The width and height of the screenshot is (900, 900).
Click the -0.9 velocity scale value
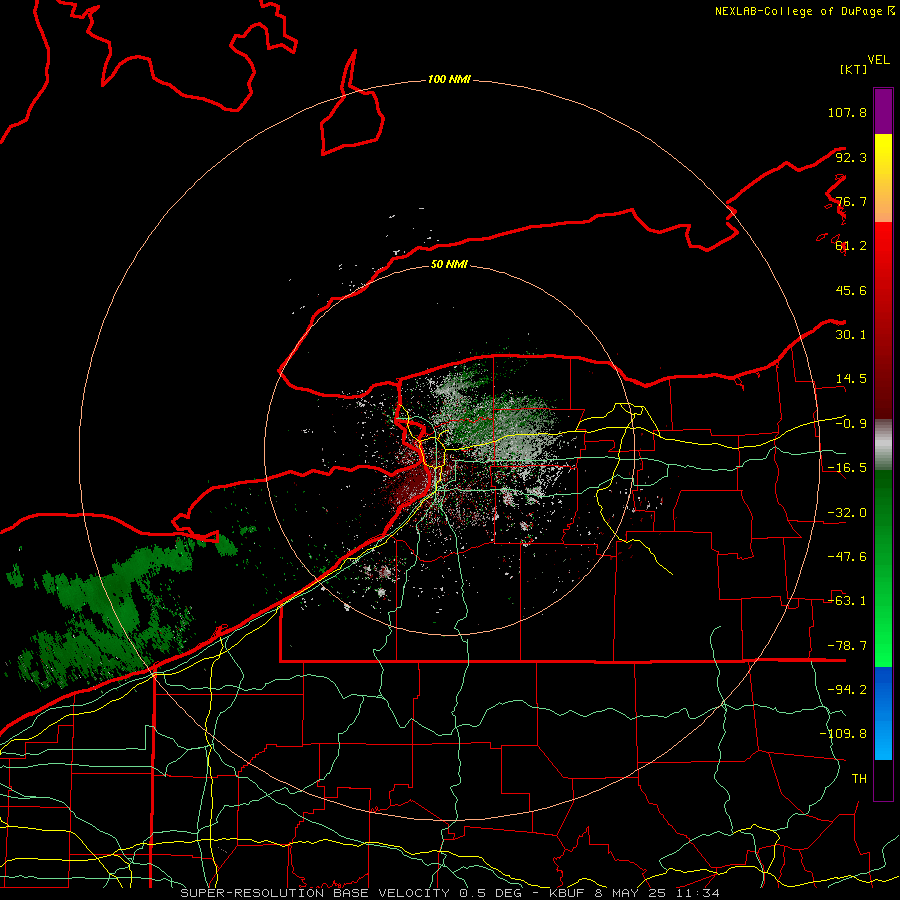pyautogui.click(x=851, y=424)
